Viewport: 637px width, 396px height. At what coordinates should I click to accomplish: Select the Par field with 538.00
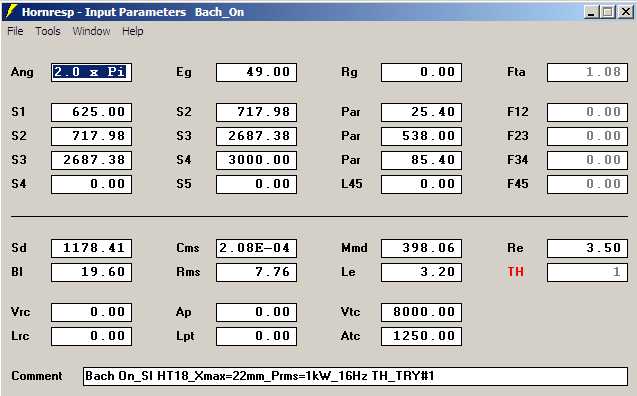point(421,136)
